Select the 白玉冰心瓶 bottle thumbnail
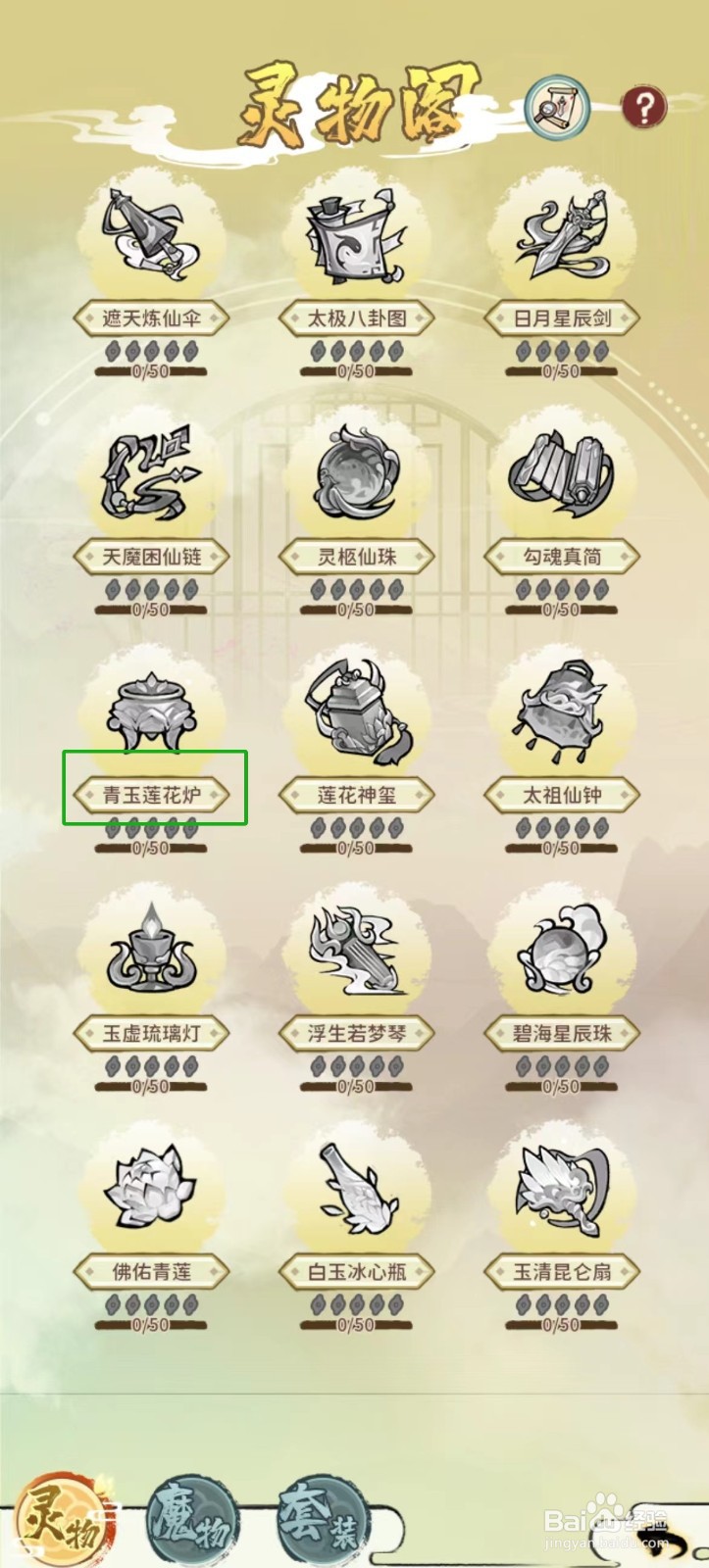Screen dimensions: 709x1568 (357, 1188)
